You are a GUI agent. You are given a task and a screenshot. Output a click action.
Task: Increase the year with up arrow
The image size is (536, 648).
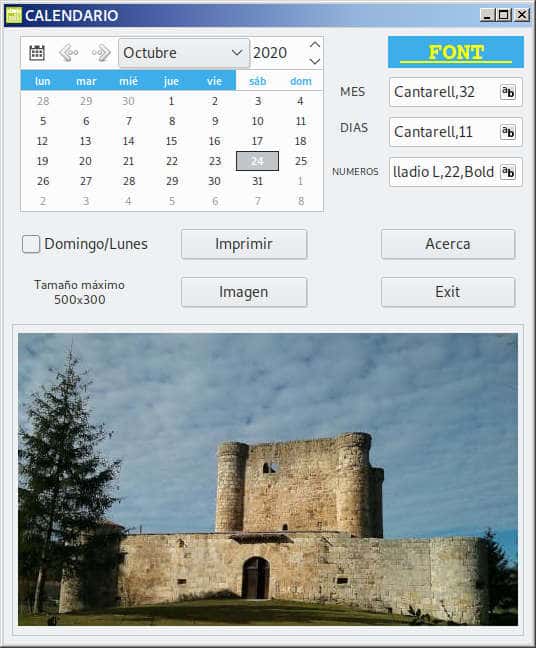pyautogui.click(x=315, y=45)
